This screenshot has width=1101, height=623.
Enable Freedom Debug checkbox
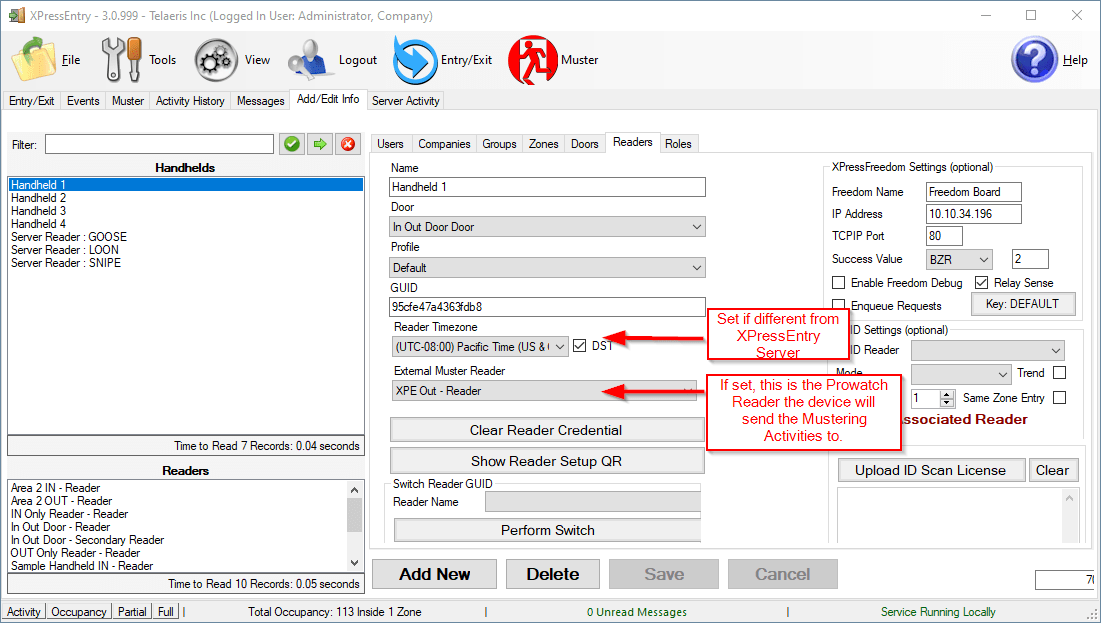[839, 283]
